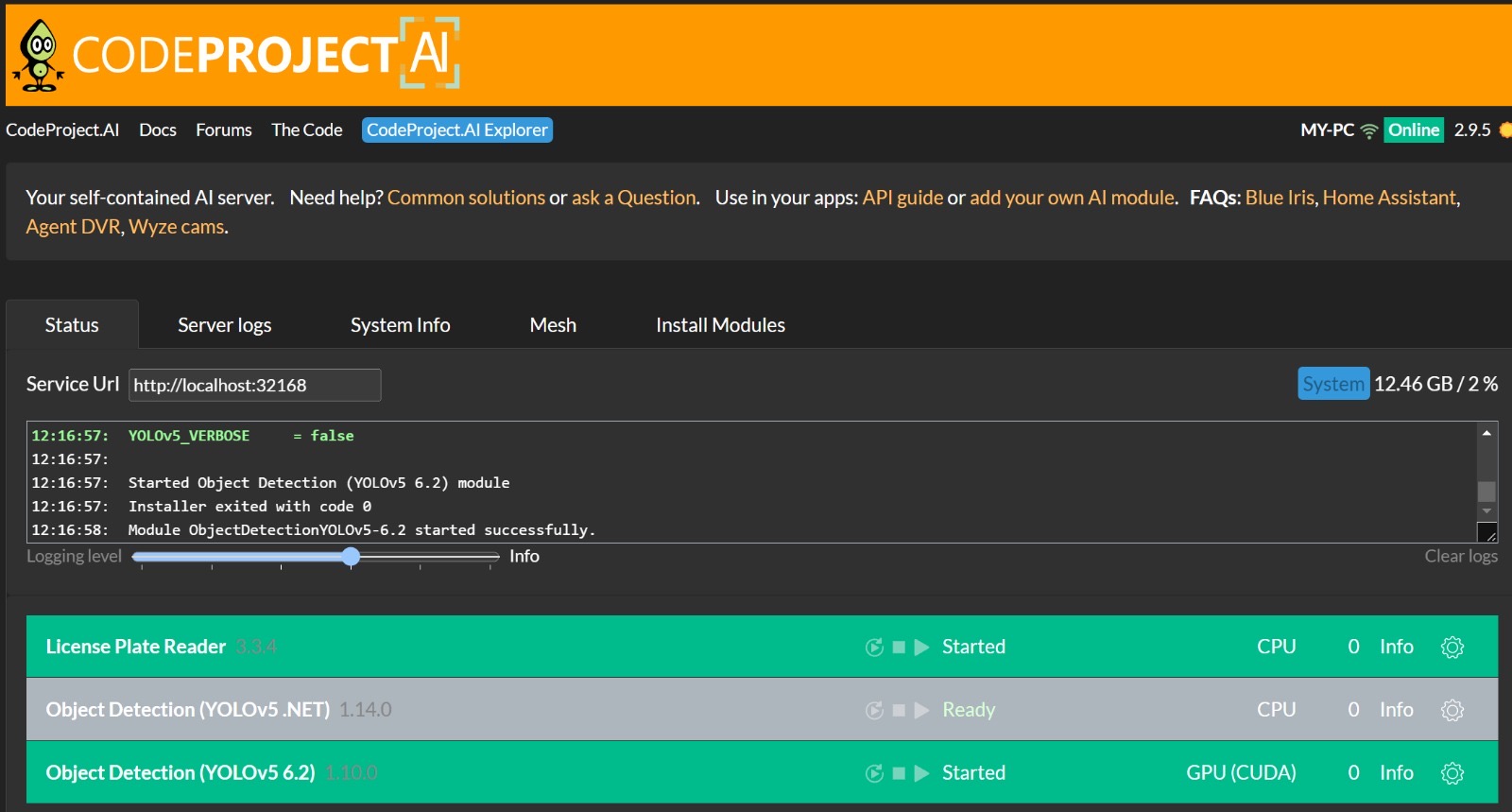
Task: Click the GPU (CUDA) label
Action: 1241,773
